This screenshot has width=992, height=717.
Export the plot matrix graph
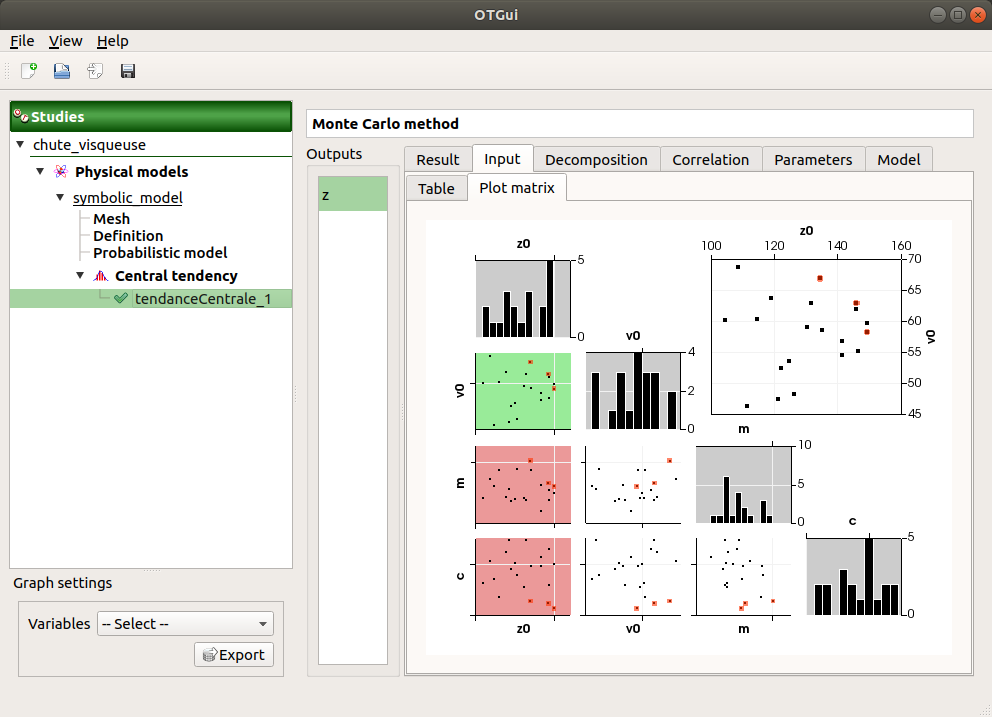point(233,655)
